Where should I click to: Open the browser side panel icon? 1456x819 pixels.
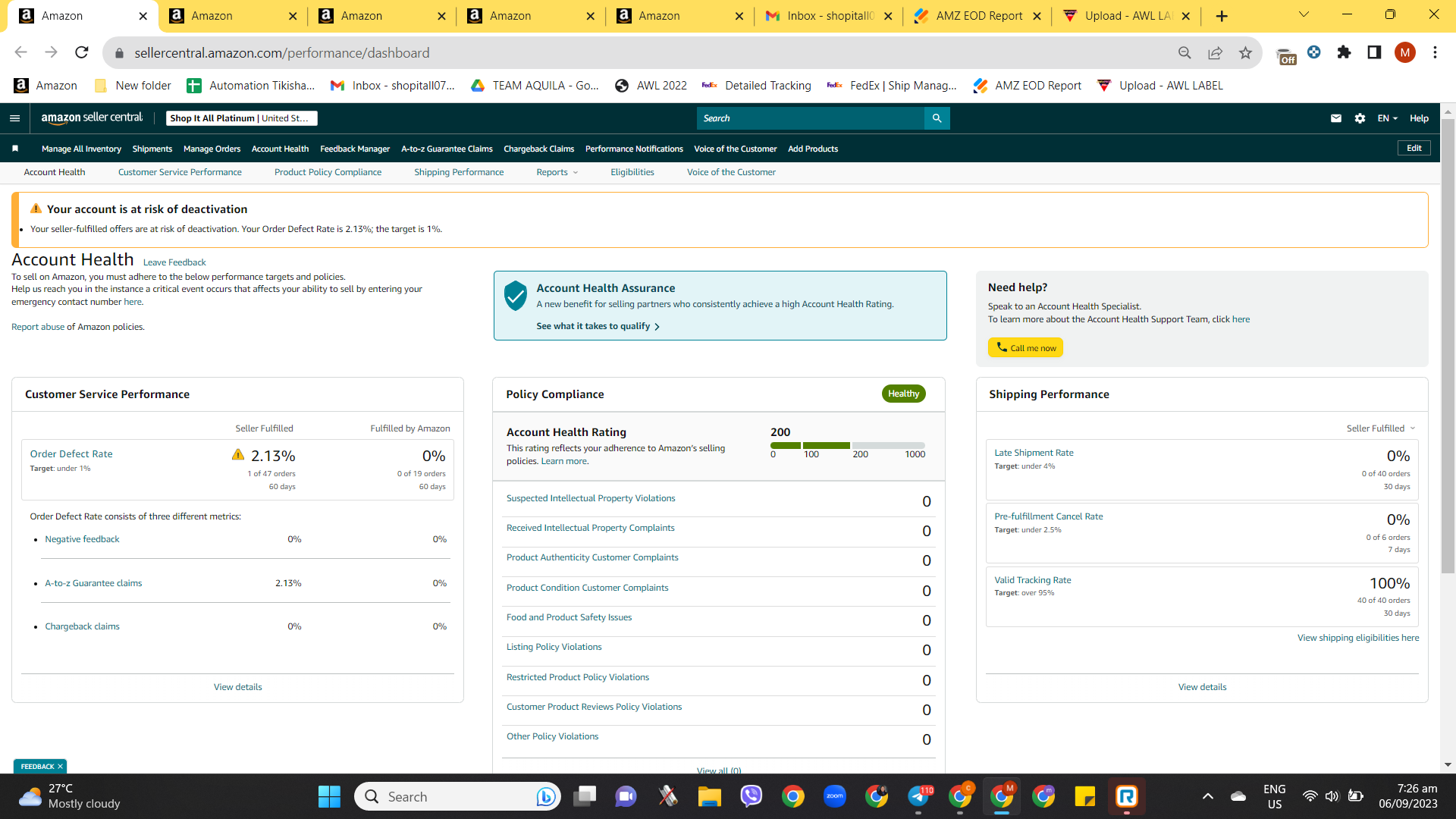tap(1374, 52)
